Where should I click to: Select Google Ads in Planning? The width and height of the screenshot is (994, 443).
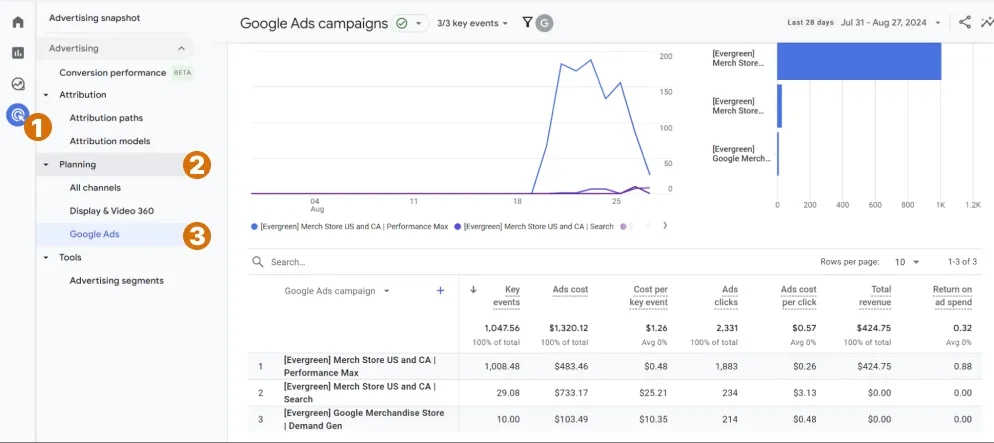[94, 234]
